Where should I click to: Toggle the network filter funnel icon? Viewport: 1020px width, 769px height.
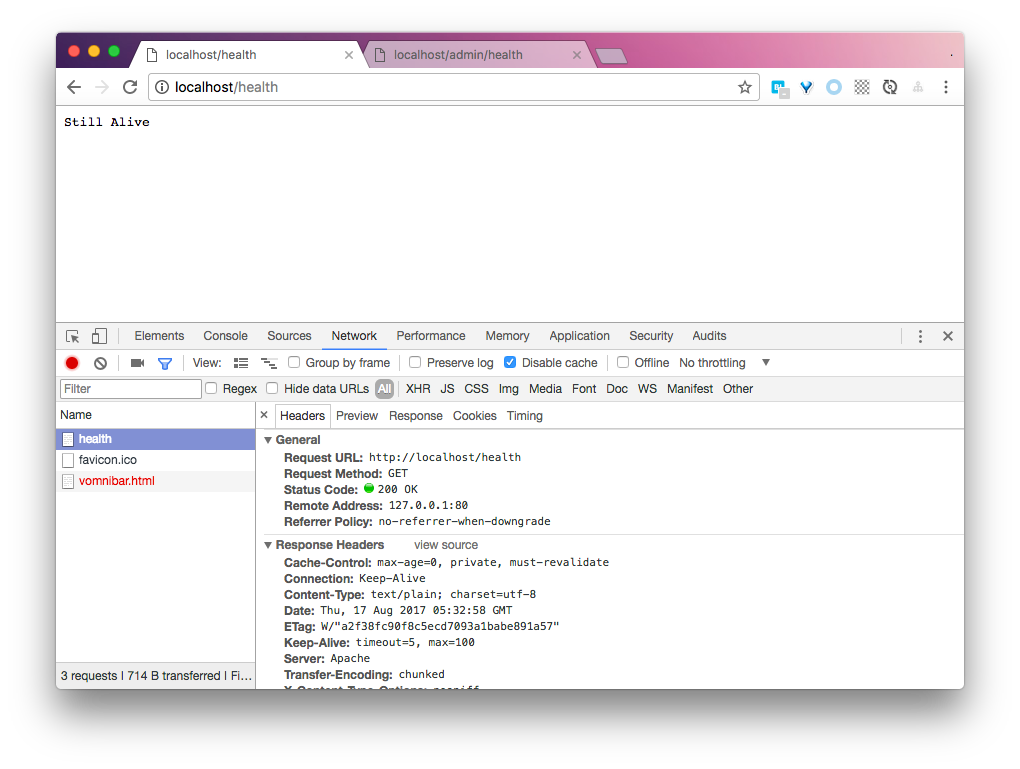point(165,364)
